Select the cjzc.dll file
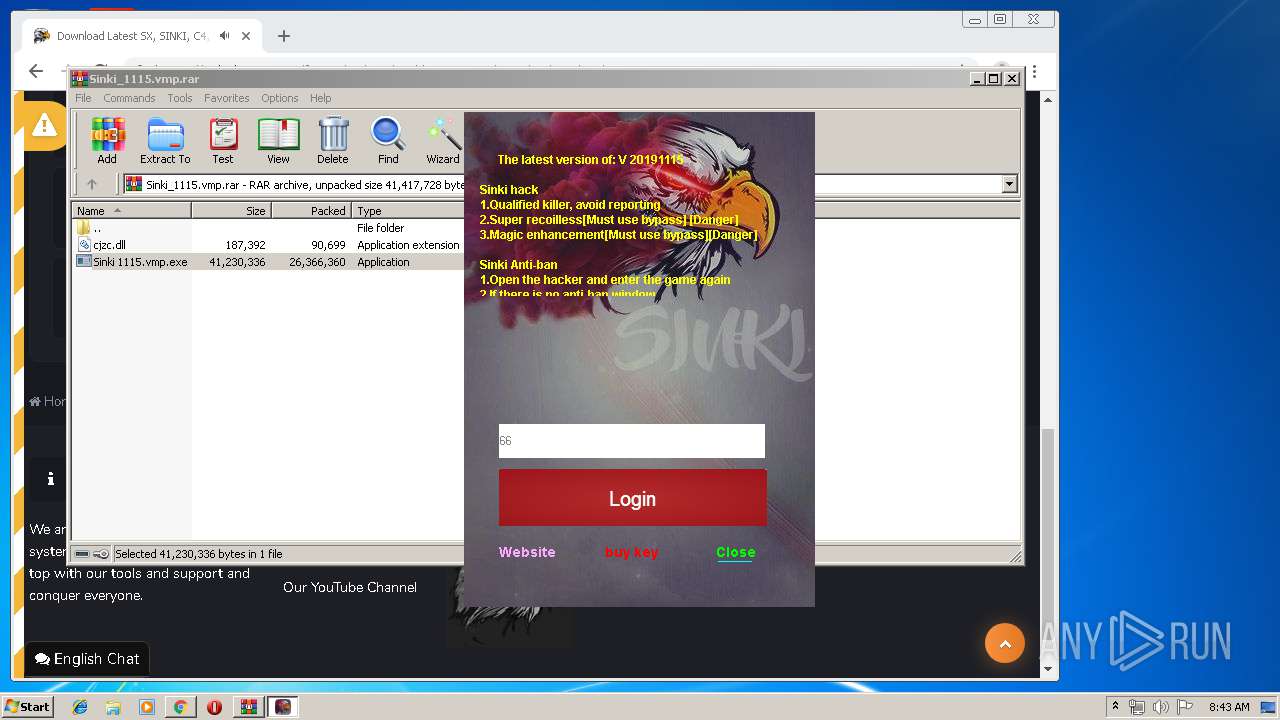The image size is (1280, 720). 269,245
